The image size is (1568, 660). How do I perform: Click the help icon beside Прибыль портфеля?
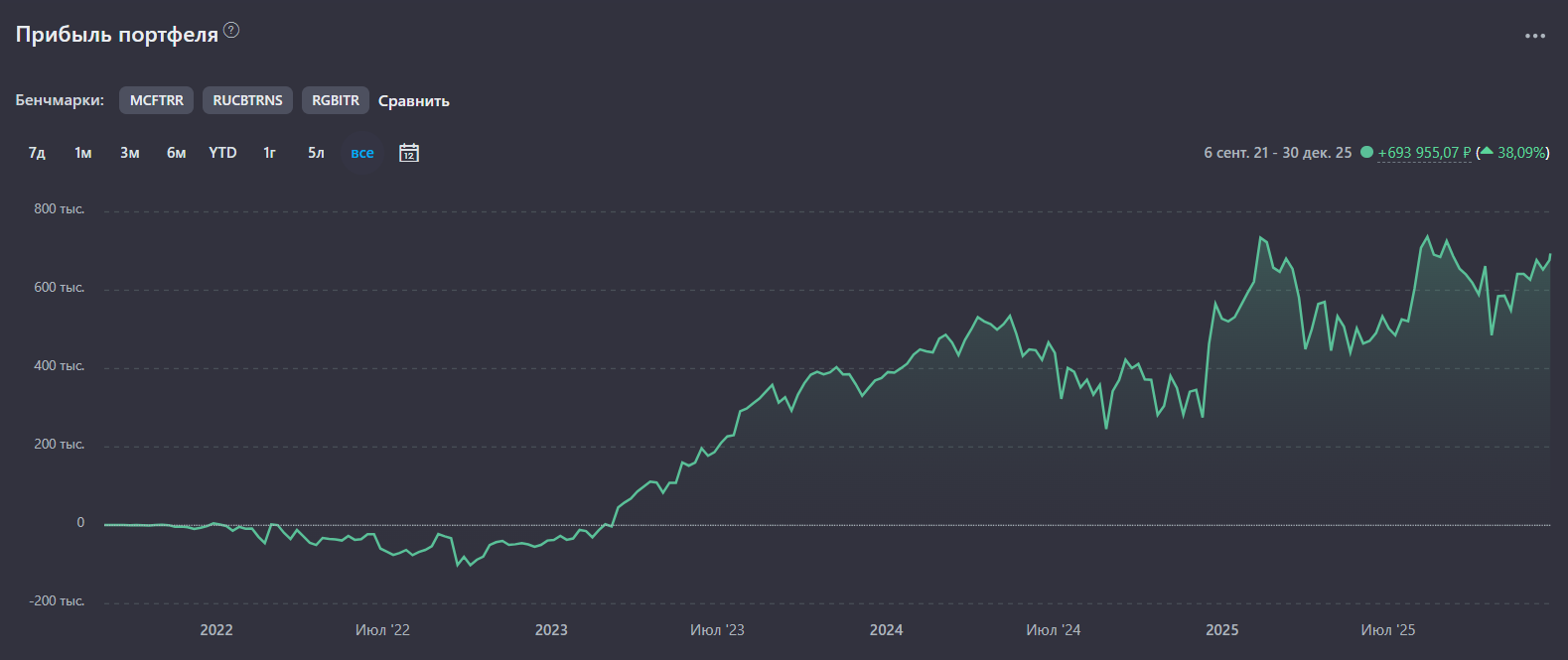tap(231, 30)
